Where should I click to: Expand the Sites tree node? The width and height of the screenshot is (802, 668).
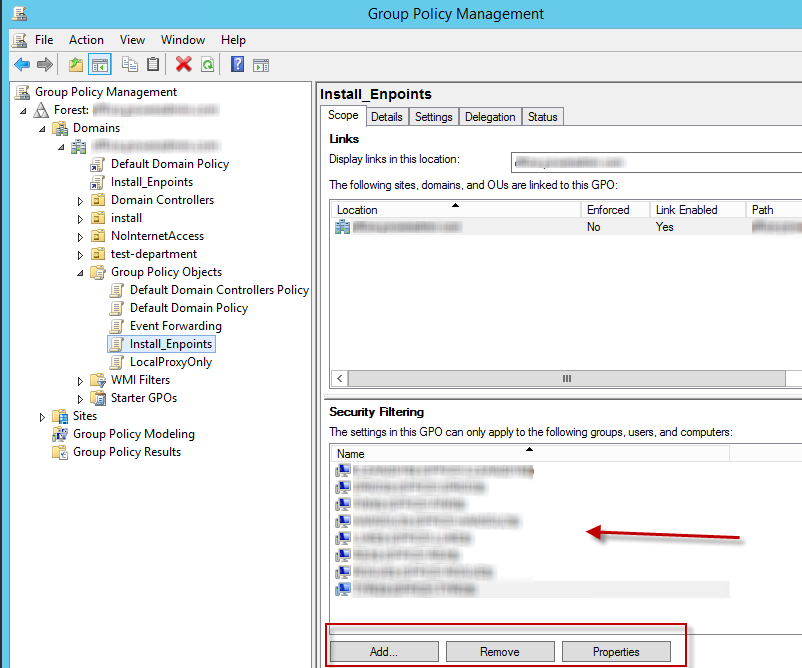pos(42,416)
